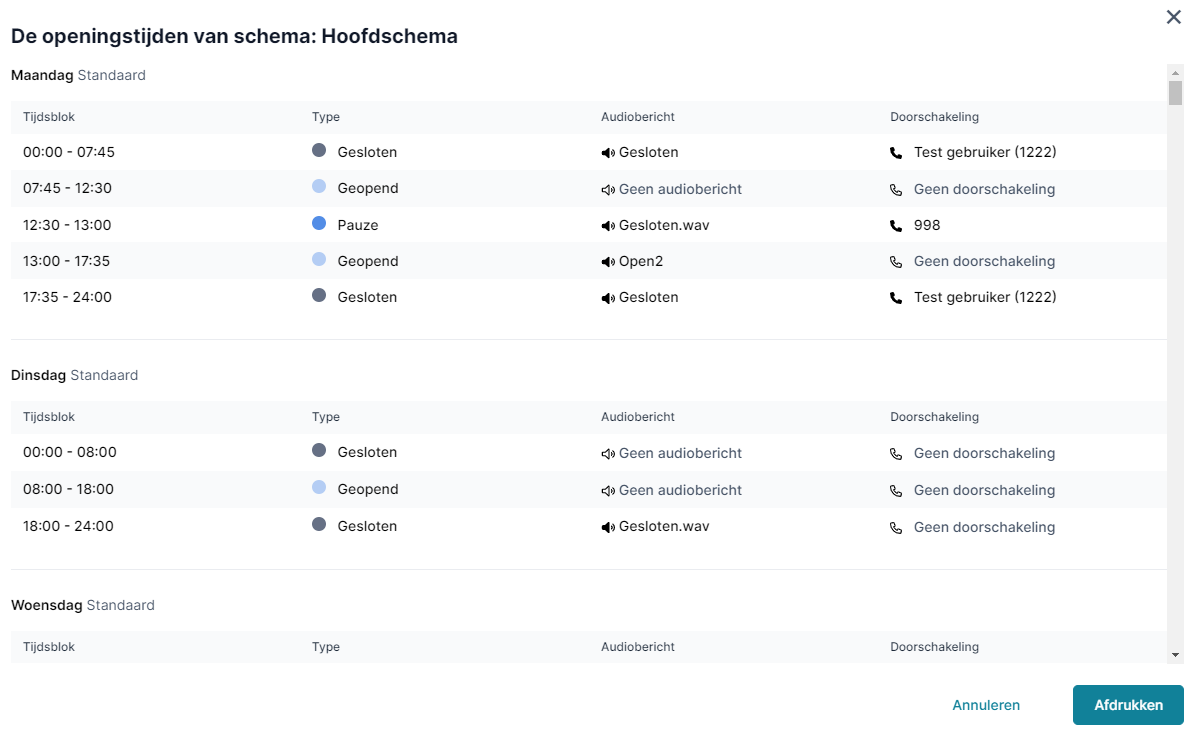This screenshot has width=1198, height=746.
Task: Click Tuesday time block 08:00 - 18:00
Action: click(68, 489)
